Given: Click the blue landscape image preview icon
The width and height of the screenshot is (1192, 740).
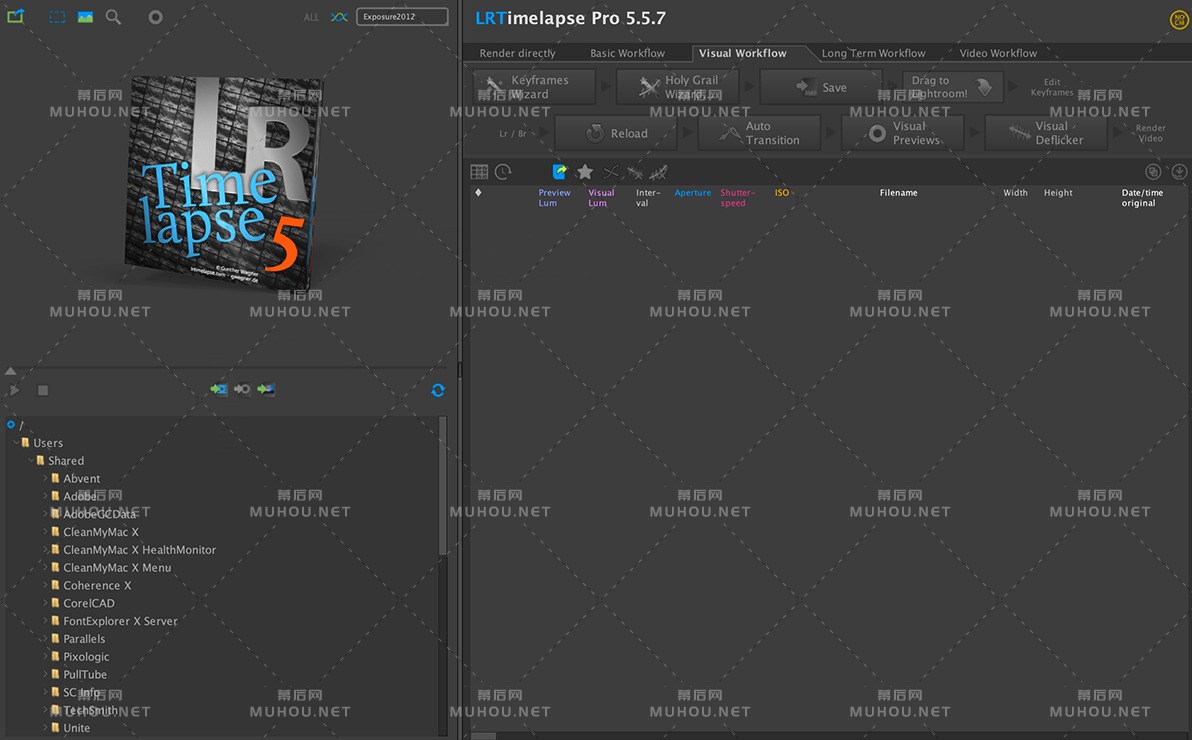Looking at the screenshot, I should (x=85, y=17).
